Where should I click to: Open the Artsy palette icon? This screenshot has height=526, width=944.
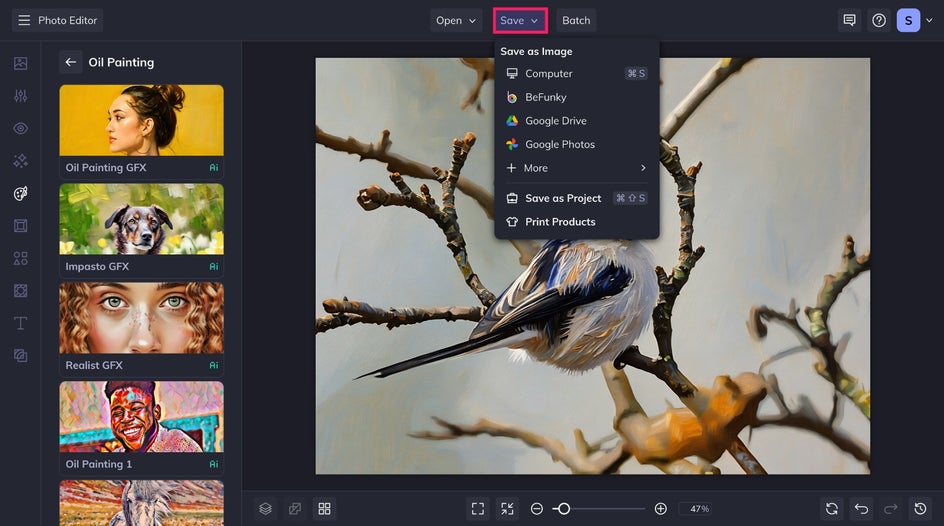(x=20, y=193)
